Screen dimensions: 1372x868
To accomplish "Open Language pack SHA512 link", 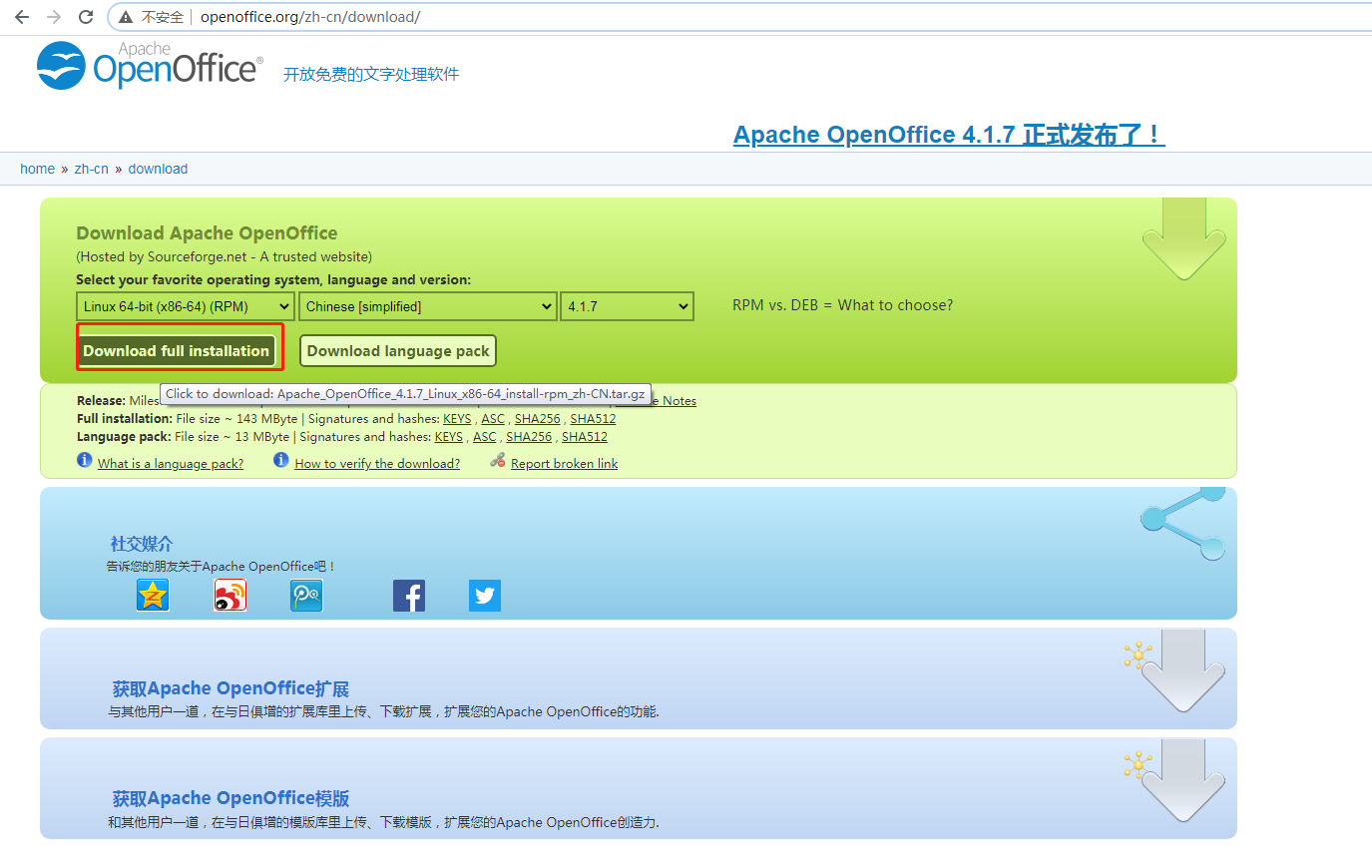I will 585,437.
